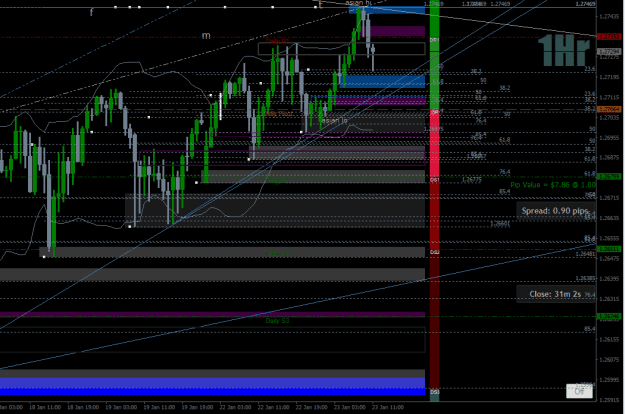Click the 1.26955 price scale value
This screenshot has height=414, width=625.
click(x=609, y=138)
